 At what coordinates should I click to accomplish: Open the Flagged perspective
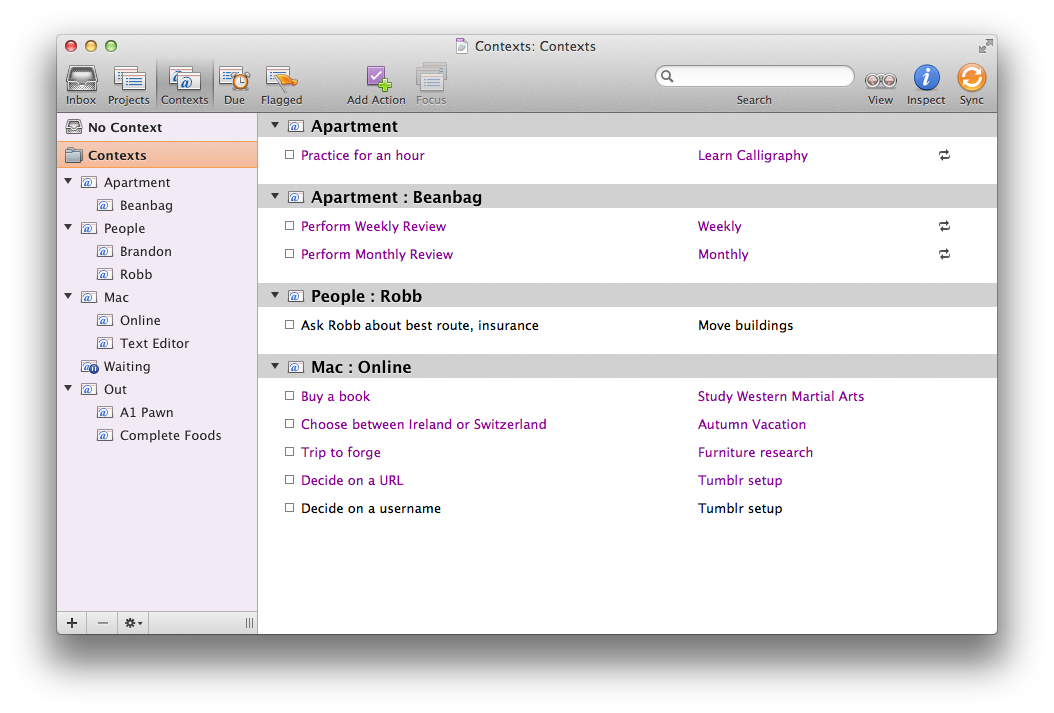point(281,84)
